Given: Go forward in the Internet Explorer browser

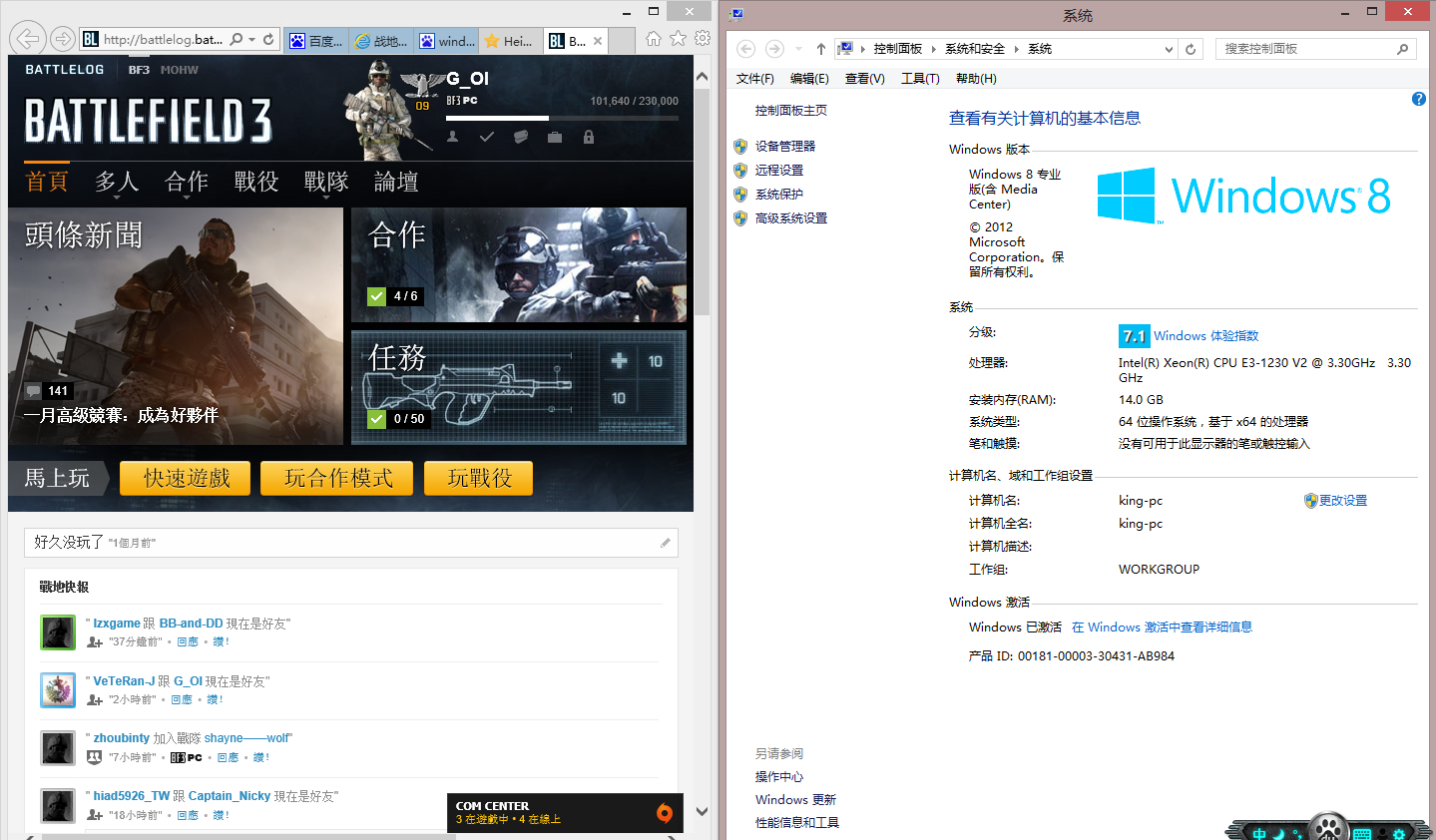Looking at the screenshot, I should (x=63, y=39).
